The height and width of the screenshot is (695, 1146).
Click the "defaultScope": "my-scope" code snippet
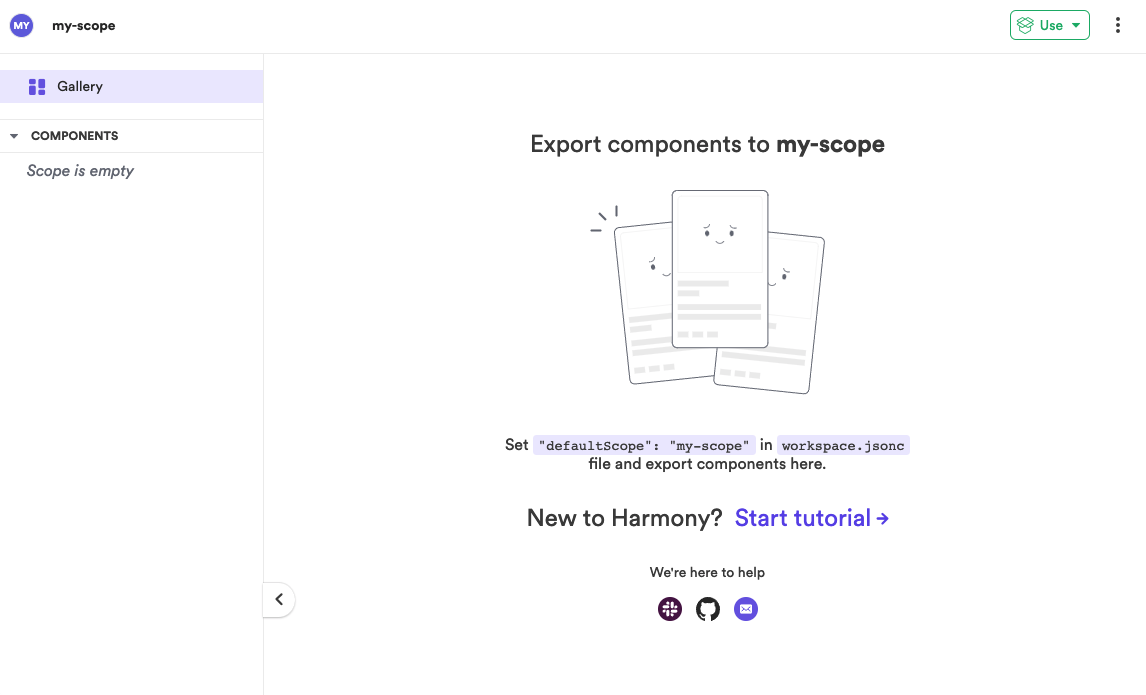point(644,446)
